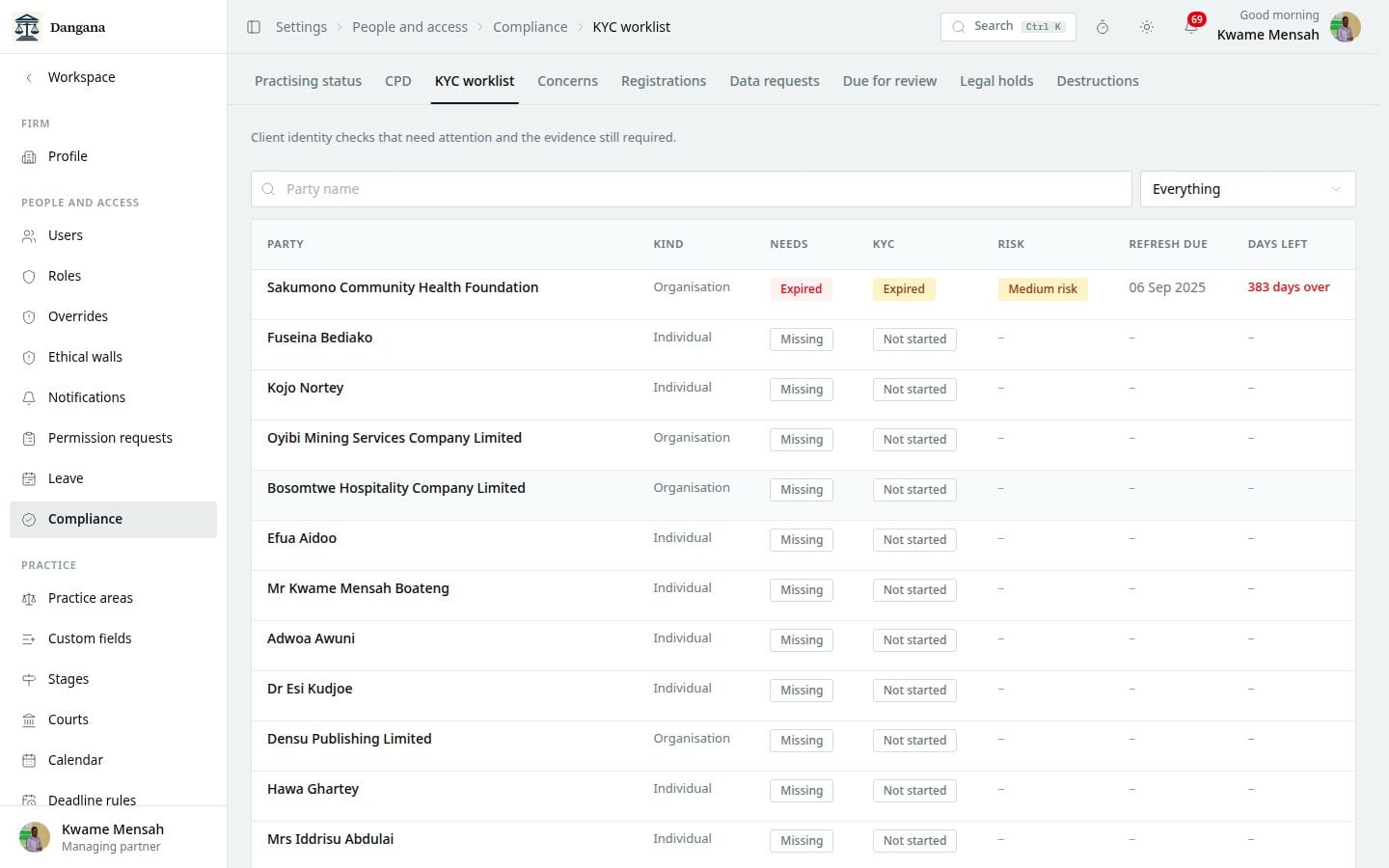Click the Leave calendar icon
Viewport: 1389px width, 868px height.
29,478
